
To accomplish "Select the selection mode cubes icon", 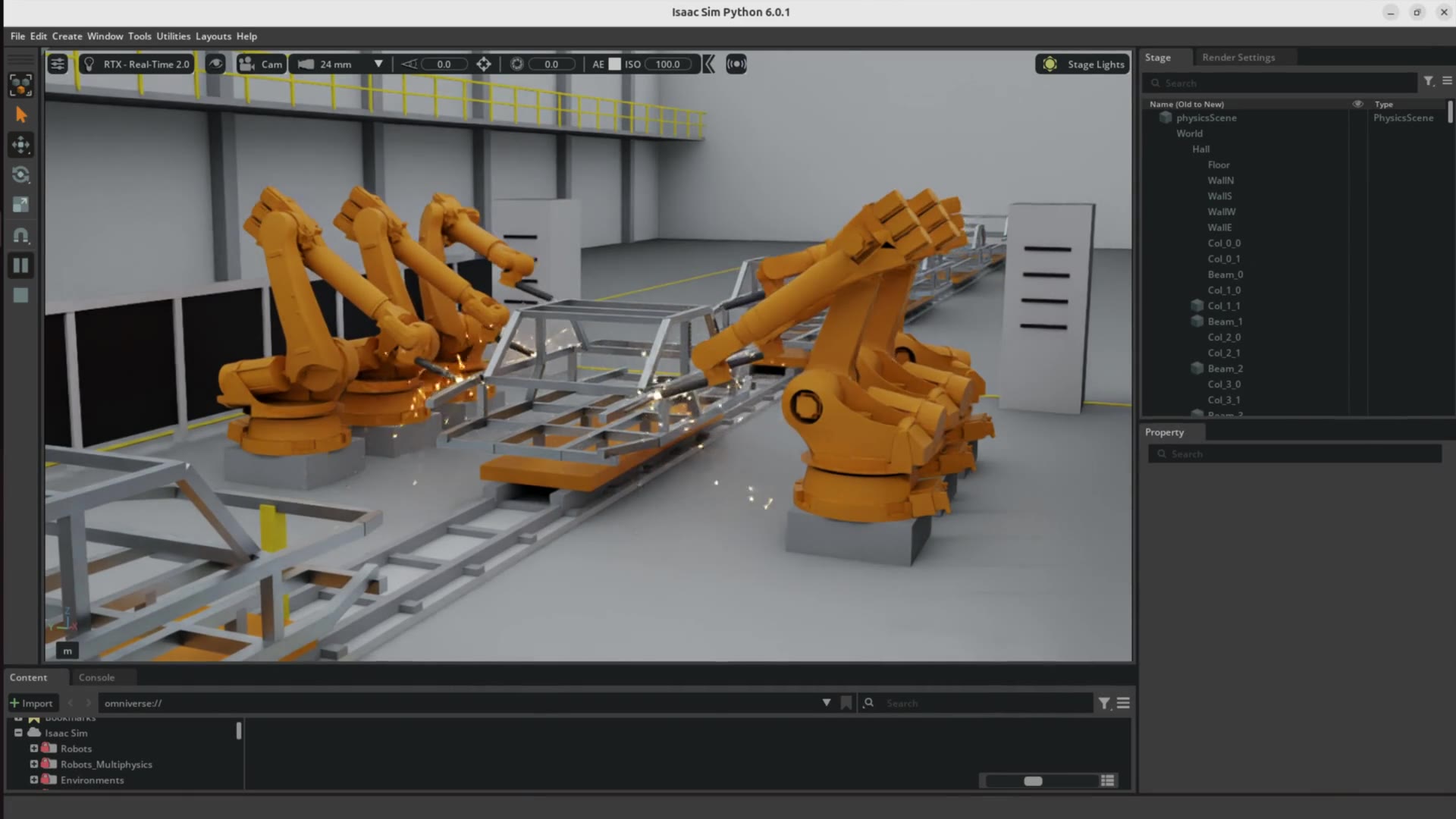I will (20, 85).
